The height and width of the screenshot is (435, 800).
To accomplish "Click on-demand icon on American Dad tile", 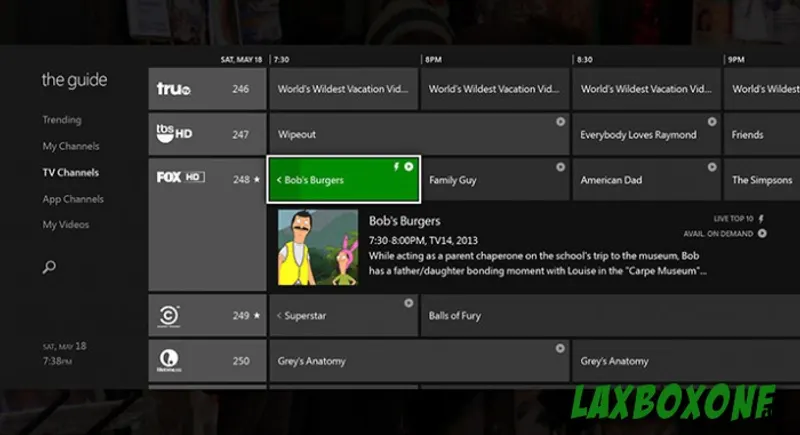I will tap(712, 167).
